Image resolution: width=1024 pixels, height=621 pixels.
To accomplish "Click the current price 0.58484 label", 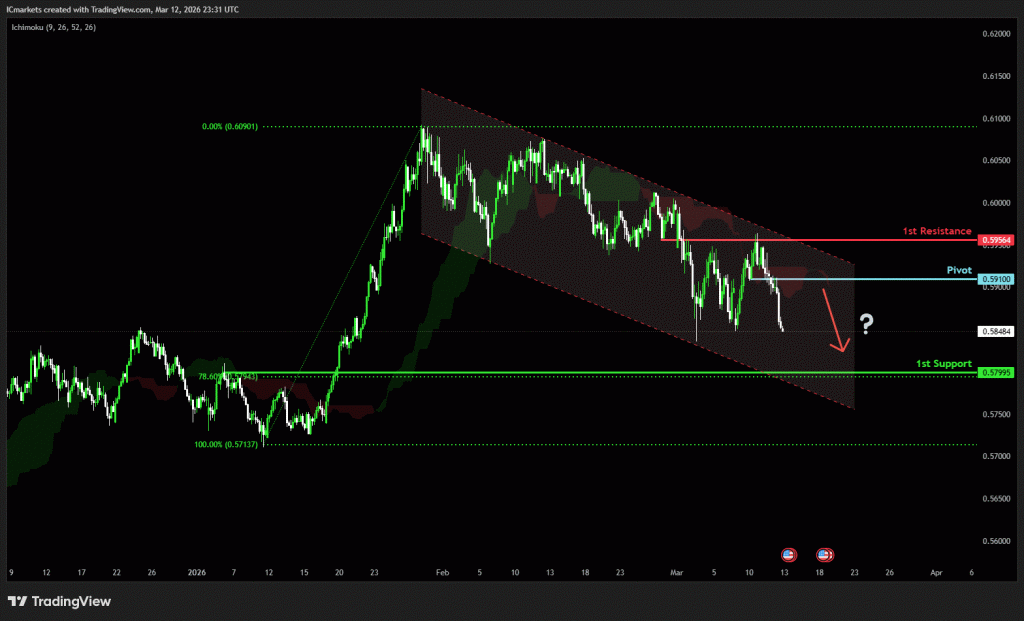I will [x=996, y=331].
